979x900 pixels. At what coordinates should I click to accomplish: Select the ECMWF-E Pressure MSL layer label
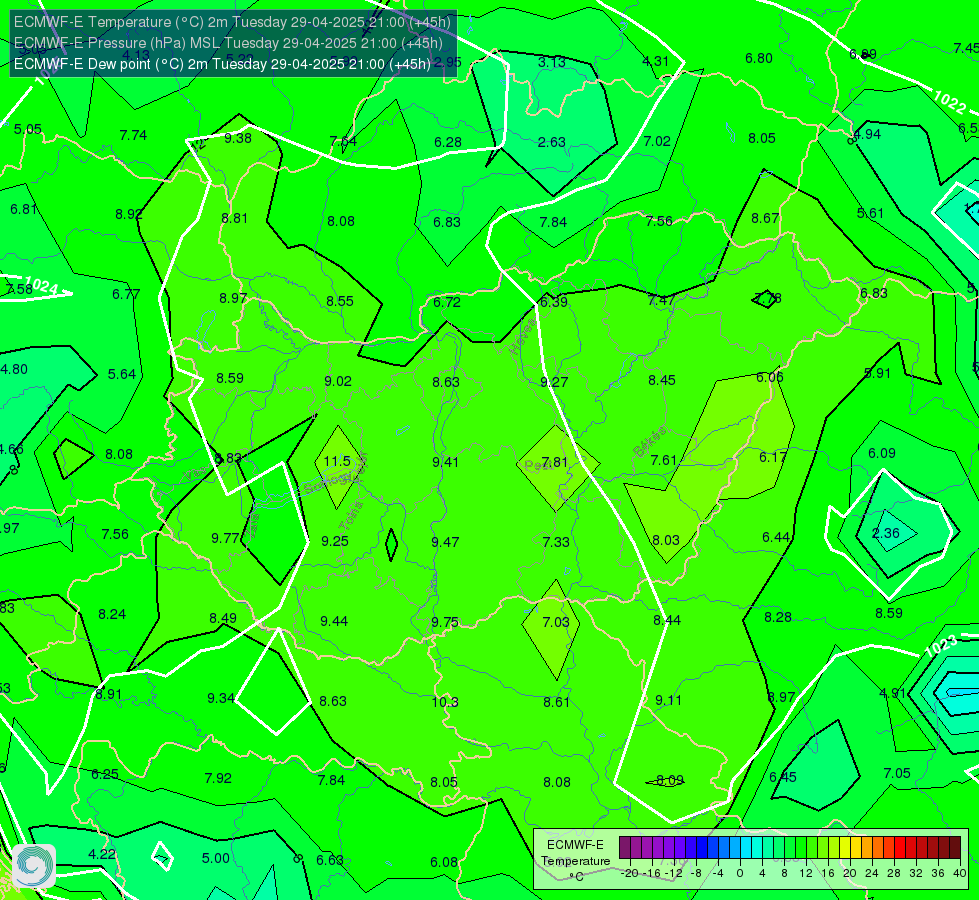[x=228, y=43]
